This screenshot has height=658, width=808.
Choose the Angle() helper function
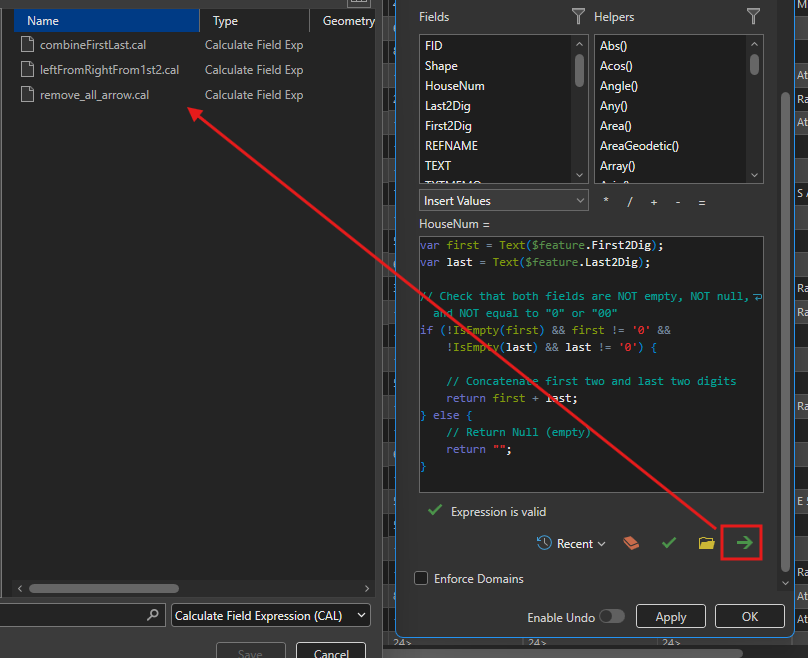point(618,86)
